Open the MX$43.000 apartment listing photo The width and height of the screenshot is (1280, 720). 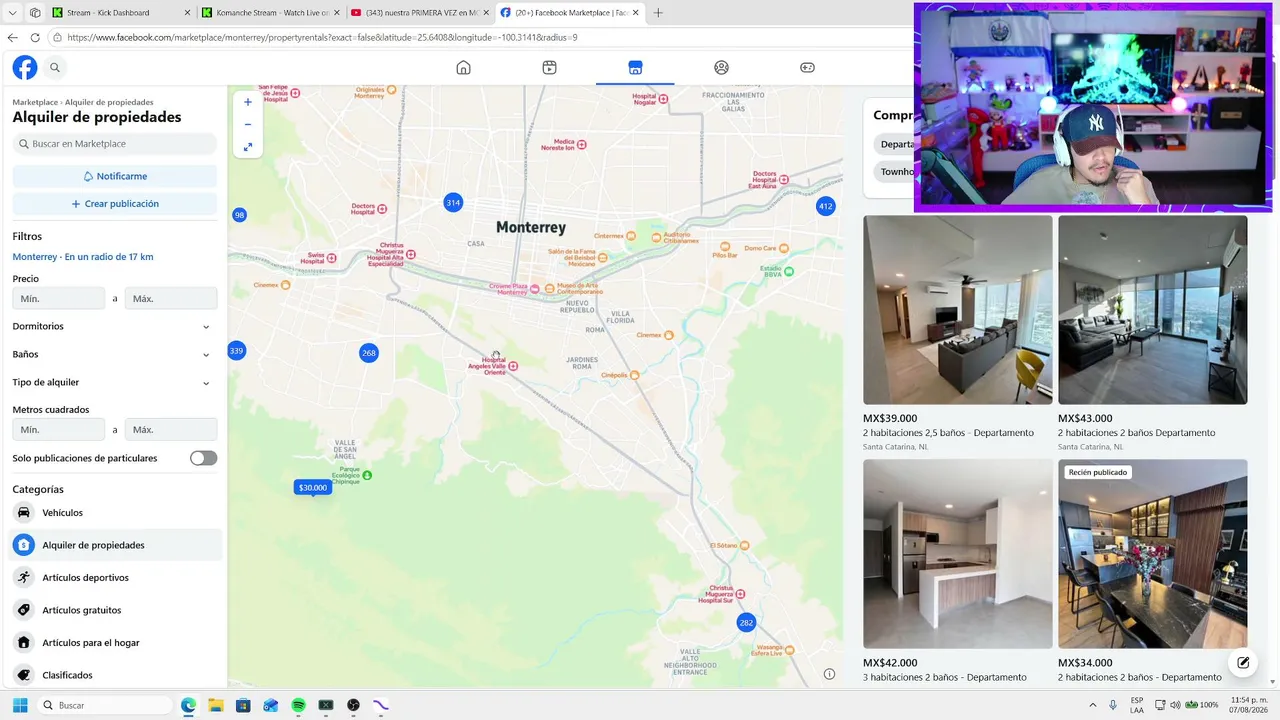click(x=1153, y=310)
